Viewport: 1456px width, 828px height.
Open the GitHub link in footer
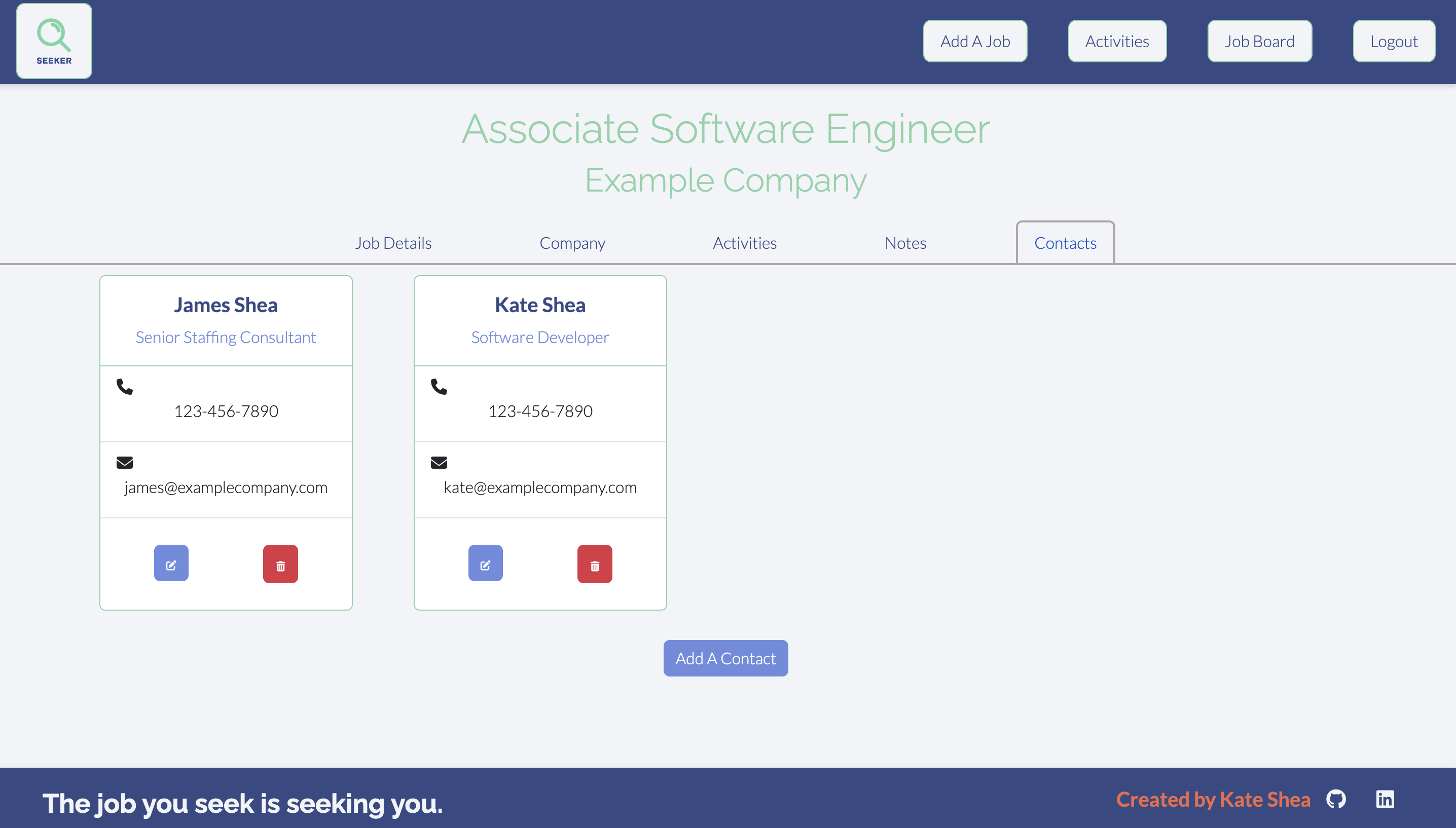(x=1336, y=799)
